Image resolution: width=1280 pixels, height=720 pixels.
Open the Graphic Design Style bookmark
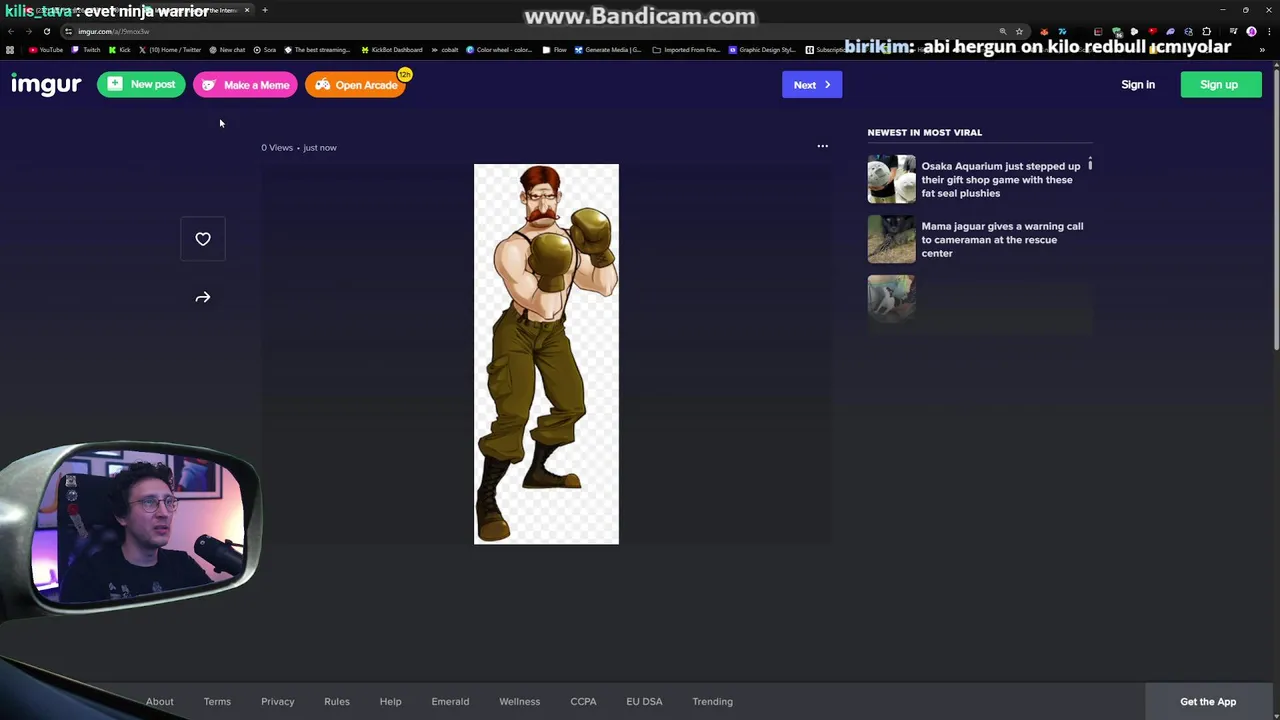coord(763,49)
